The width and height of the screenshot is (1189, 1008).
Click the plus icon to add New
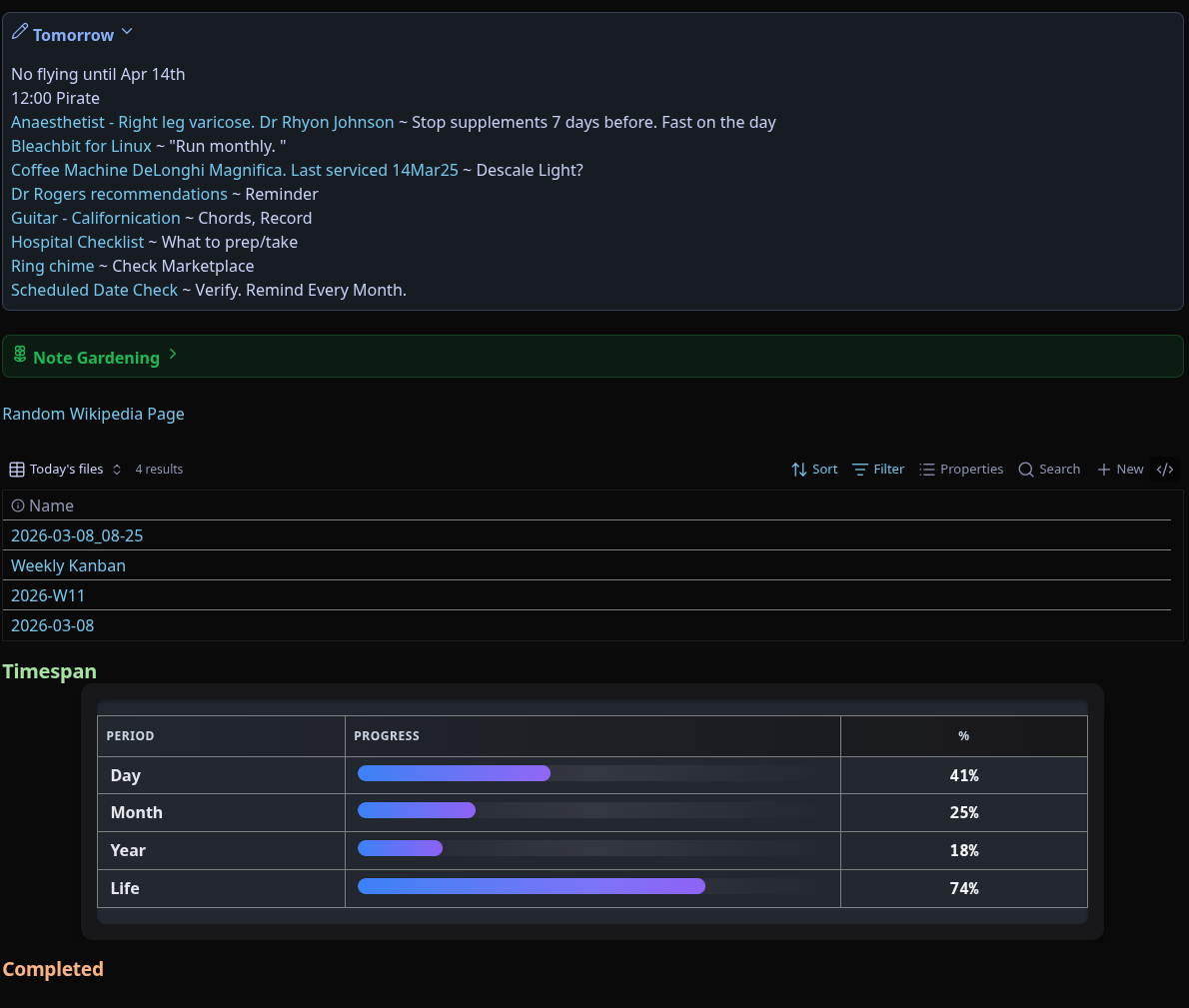click(1104, 470)
